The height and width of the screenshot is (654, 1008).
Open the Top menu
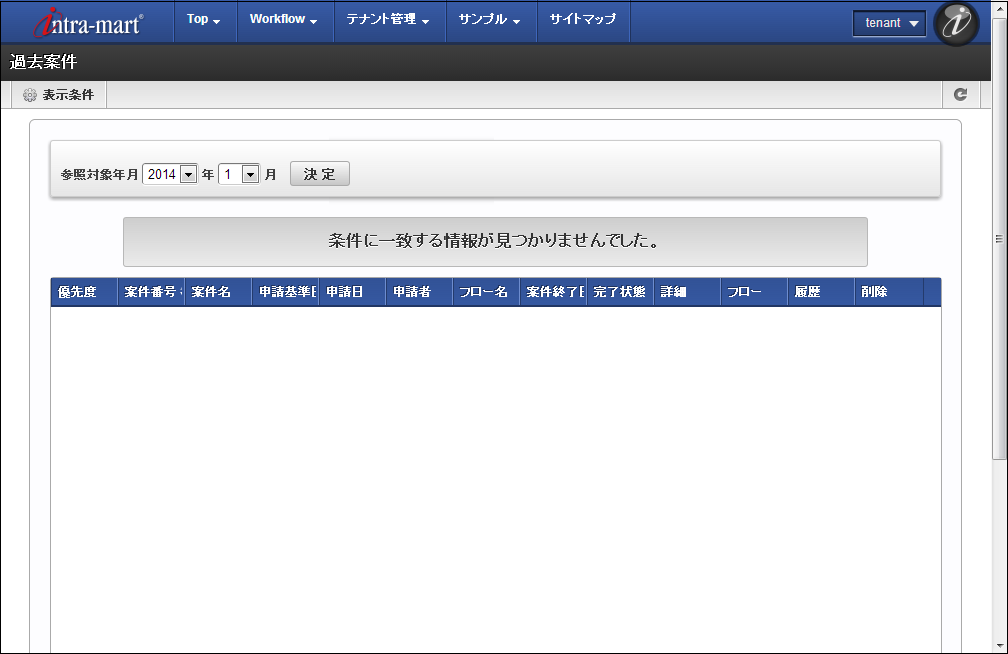tap(203, 20)
